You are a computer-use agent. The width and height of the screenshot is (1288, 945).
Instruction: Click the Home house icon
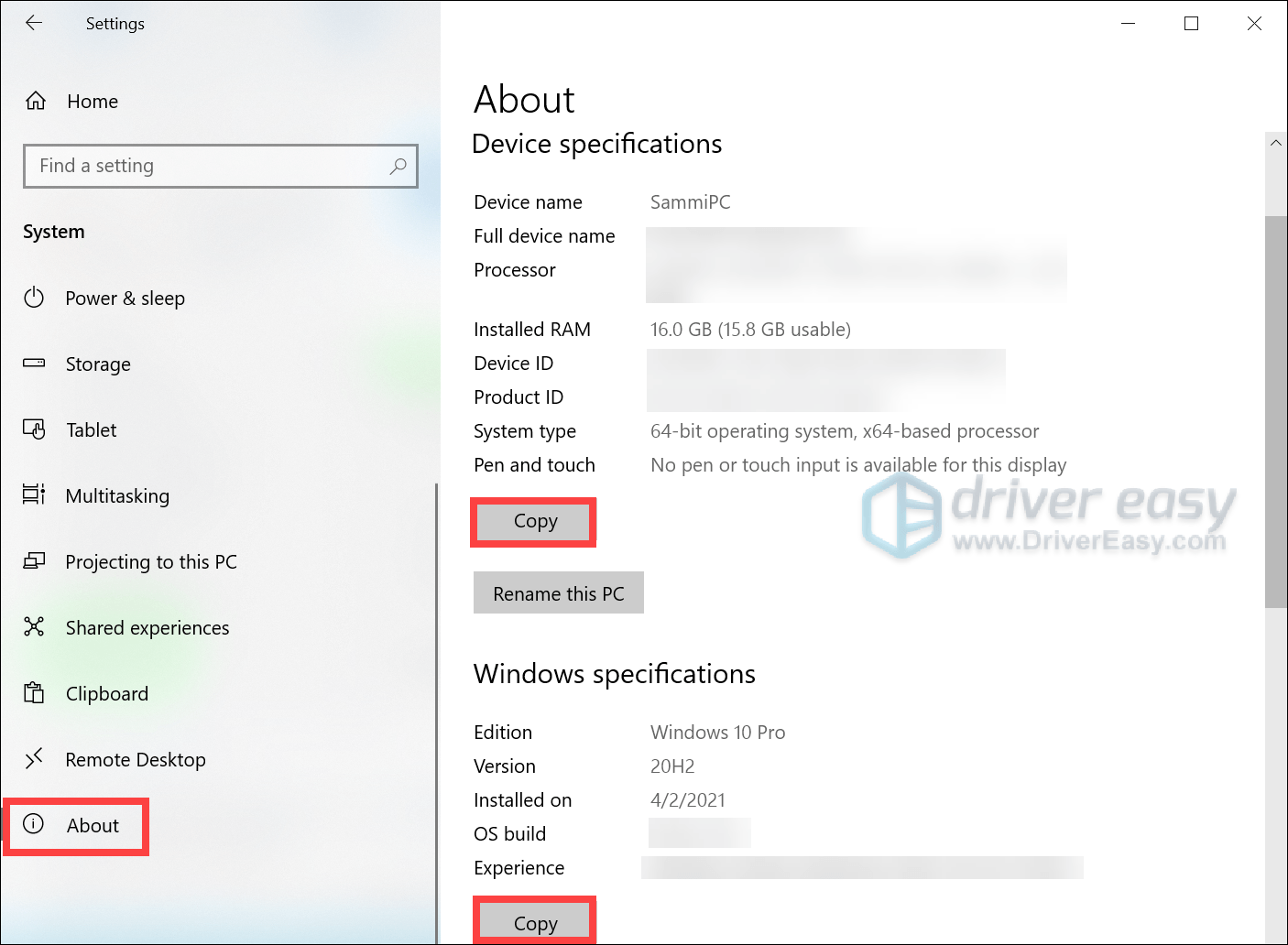(x=35, y=101)
